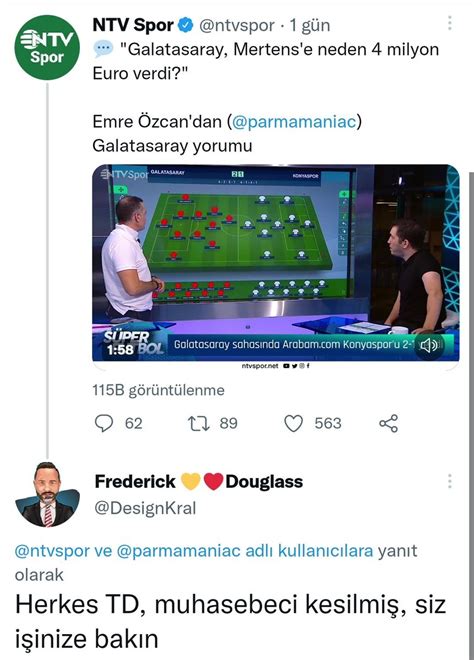Open Frederick Douglass profile picture
Viewport: 474px width, 660px height.
[x=47, y=495]
